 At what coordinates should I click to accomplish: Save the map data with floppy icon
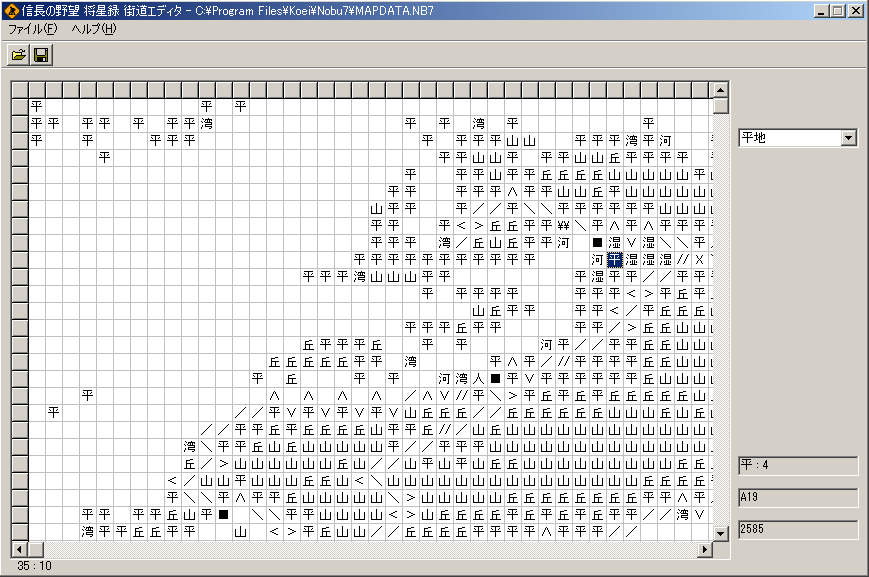pos(41,55)
